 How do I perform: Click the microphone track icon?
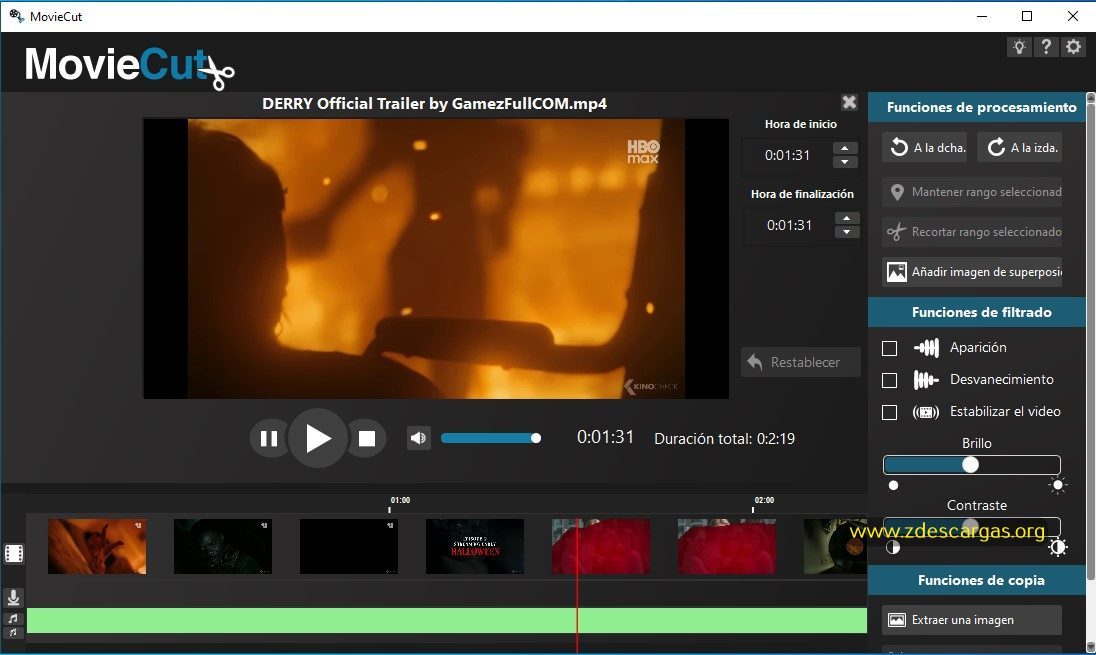[13, 598]
